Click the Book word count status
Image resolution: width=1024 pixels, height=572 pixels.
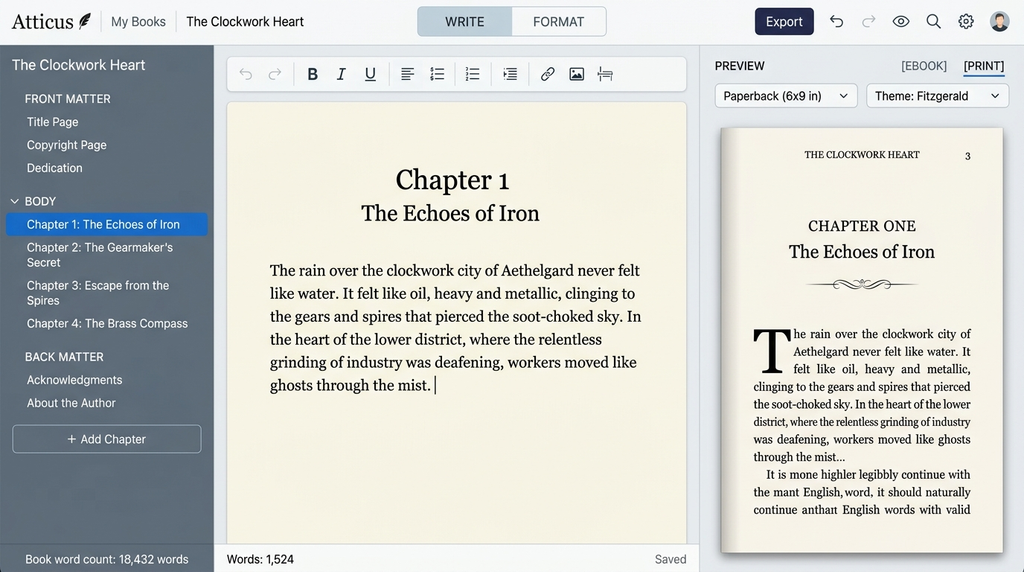pos(106,560)
